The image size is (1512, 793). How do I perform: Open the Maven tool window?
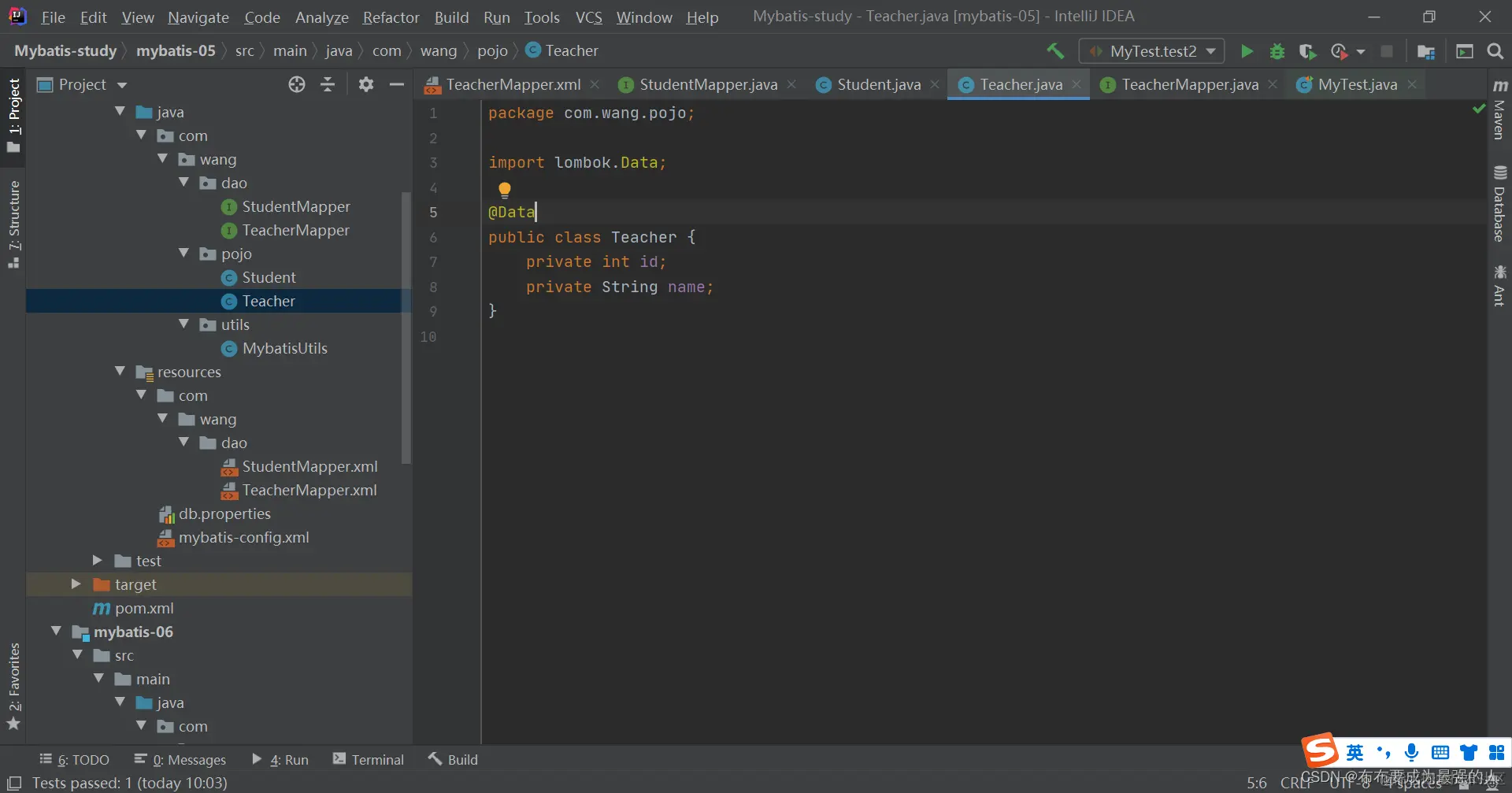(x=1499, y=109)
